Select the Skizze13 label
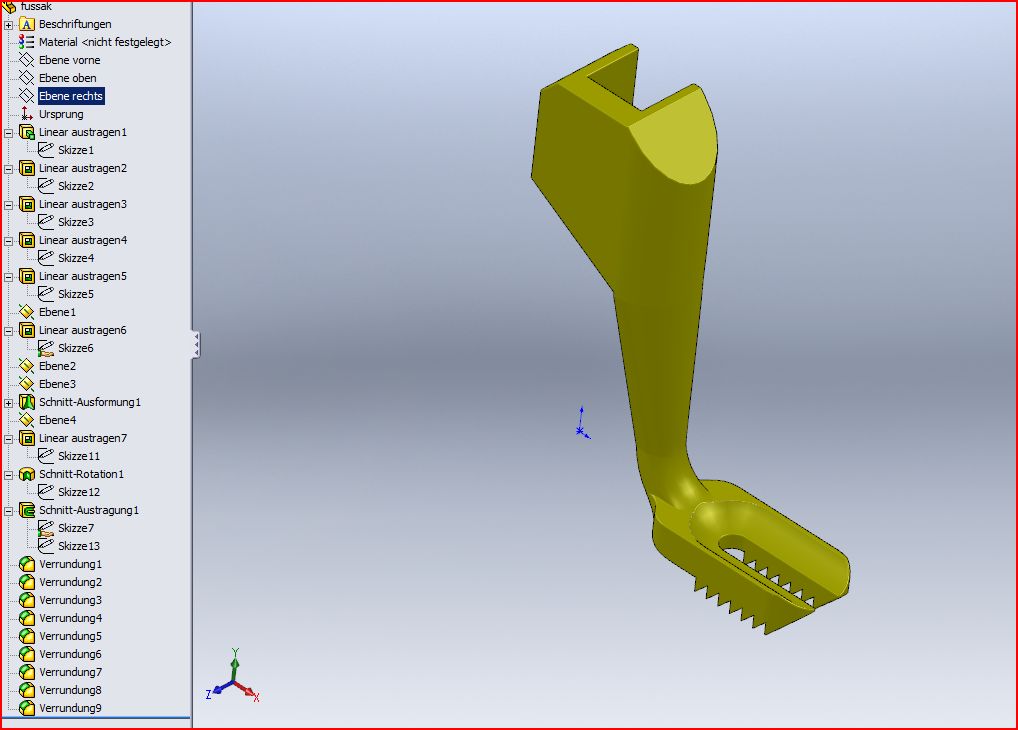 click(79, 546)
